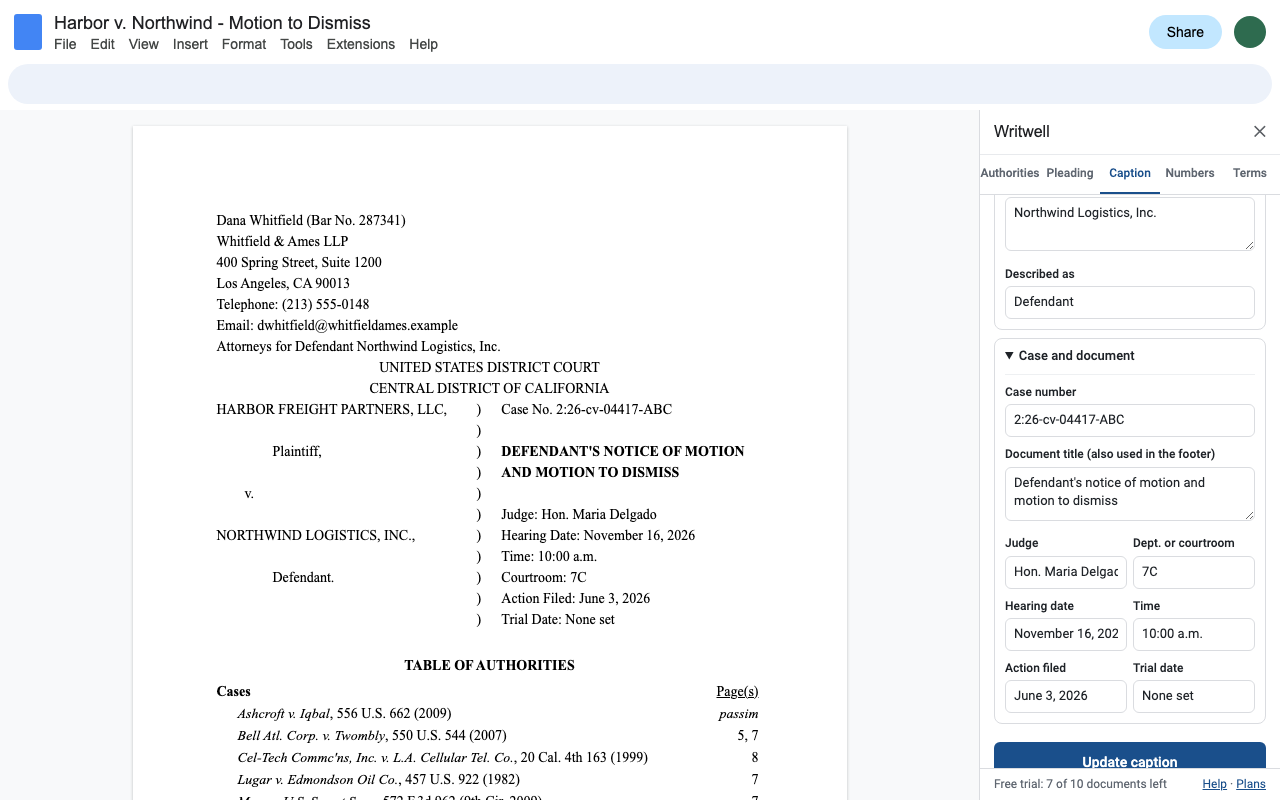Click the Dept. or courtroom field

point(1194,572)
